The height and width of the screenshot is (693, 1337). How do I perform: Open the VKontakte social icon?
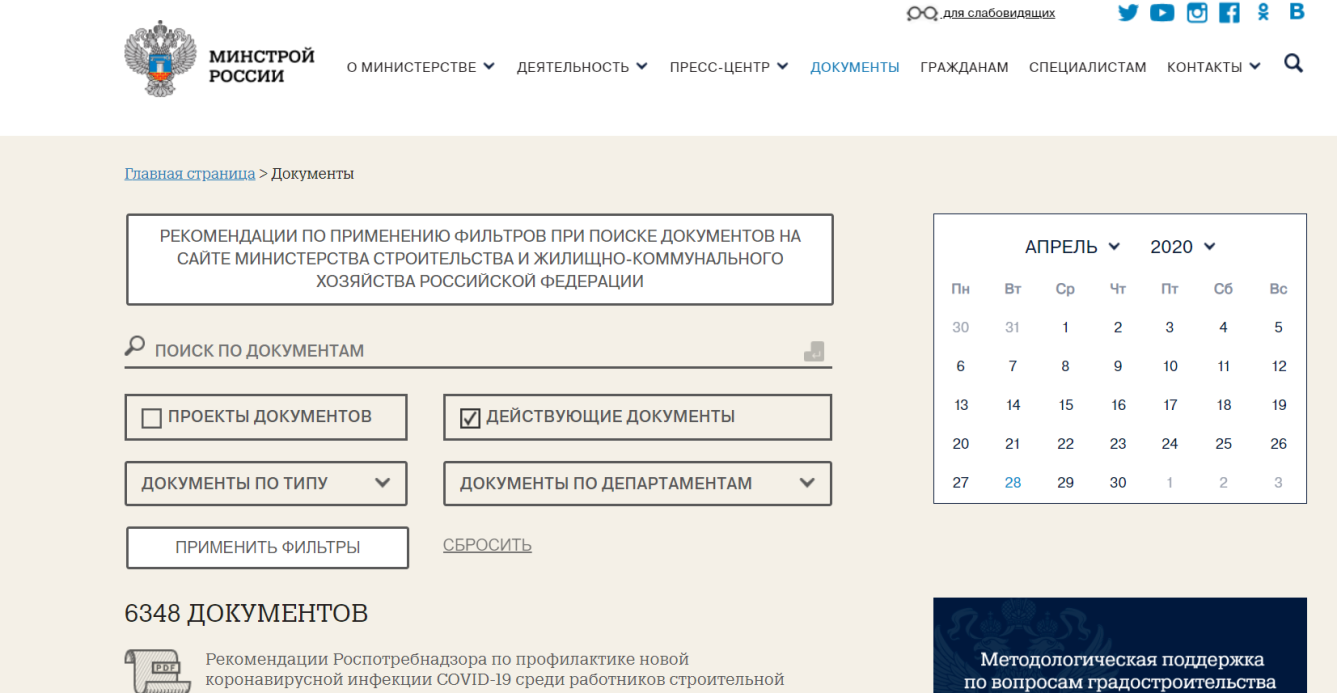pyautogui.click(x=1297, y=12)
